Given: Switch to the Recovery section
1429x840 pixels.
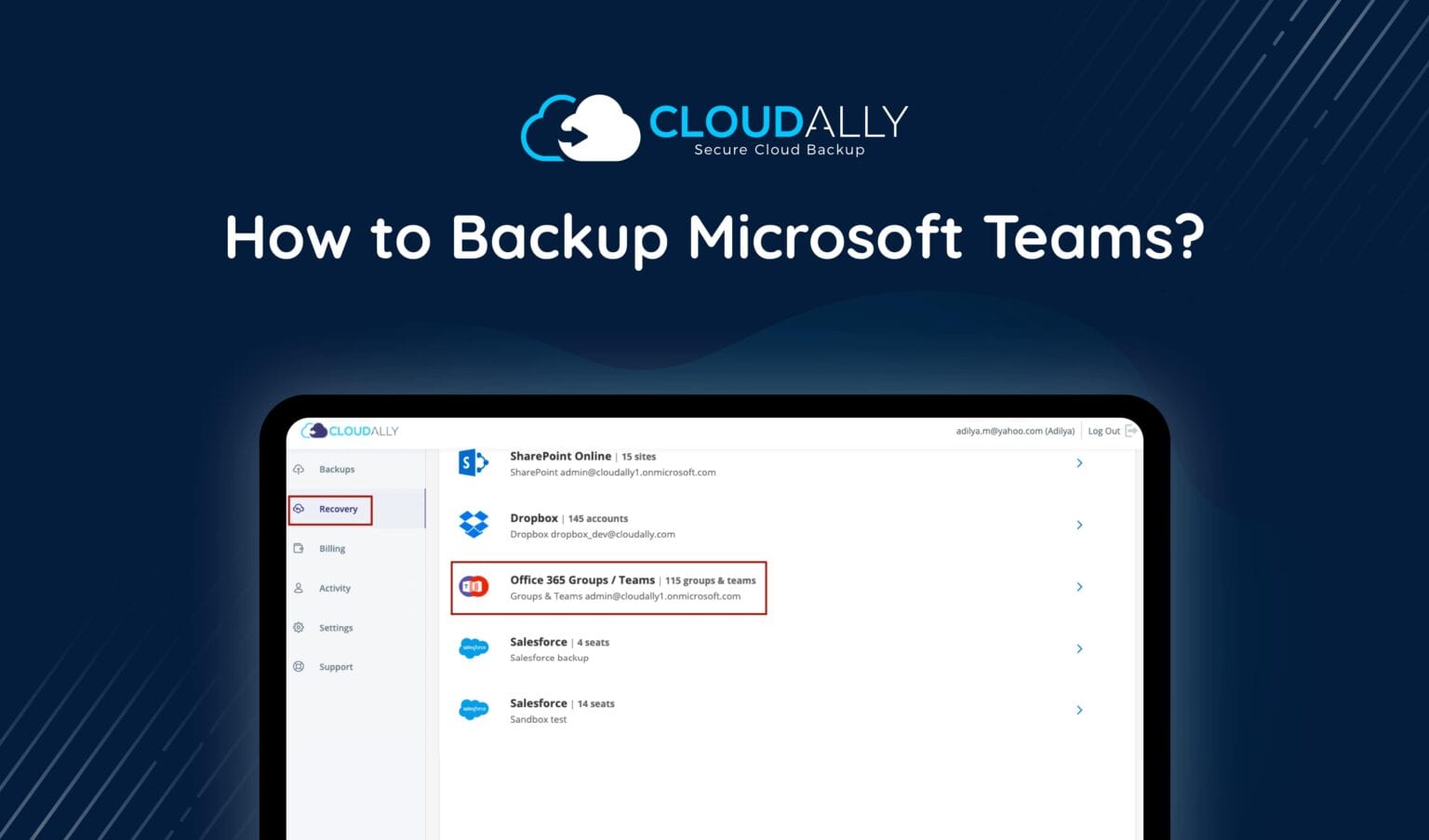Looking at the screenshot, I should [339, 509].
